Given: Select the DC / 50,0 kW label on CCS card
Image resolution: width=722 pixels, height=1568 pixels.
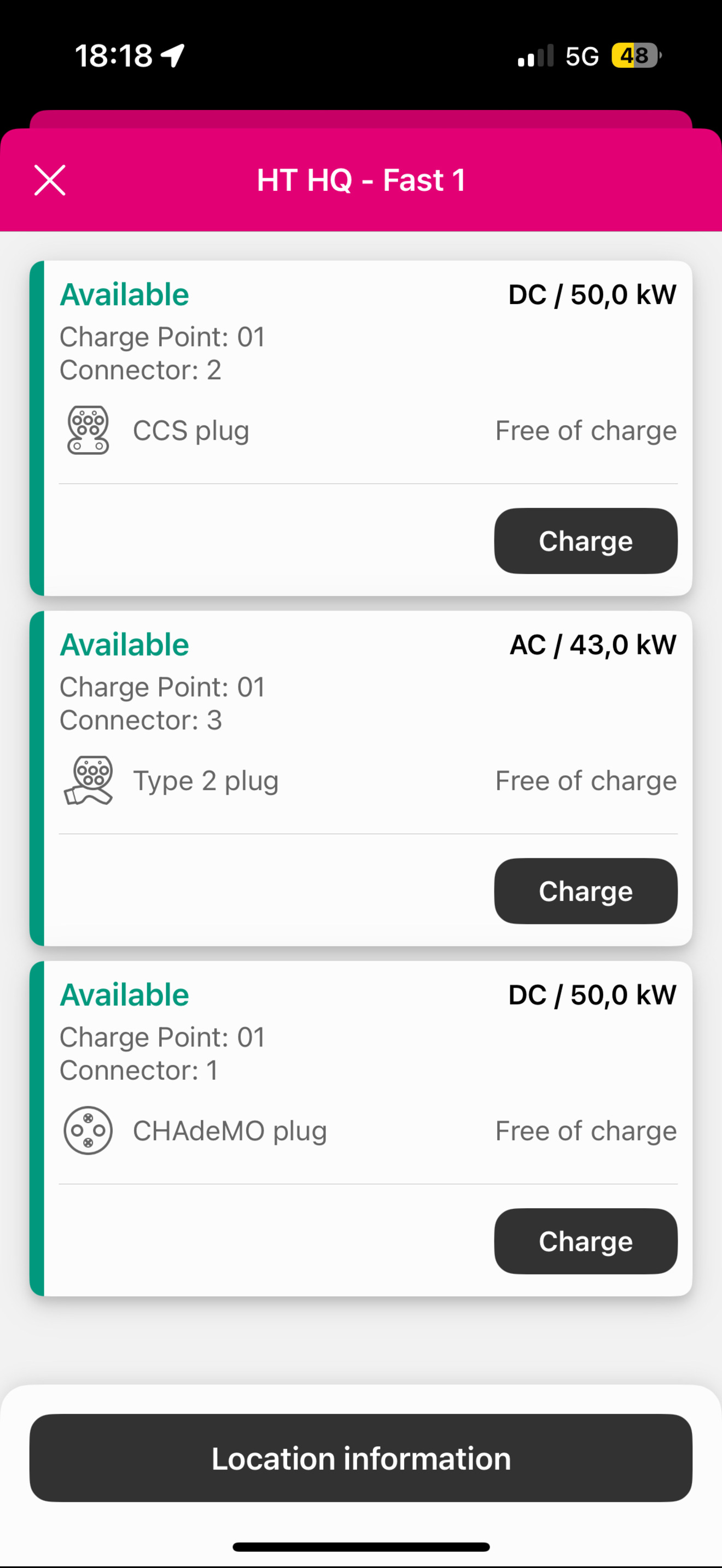Looking at the screenshot, I should [592, 295].
